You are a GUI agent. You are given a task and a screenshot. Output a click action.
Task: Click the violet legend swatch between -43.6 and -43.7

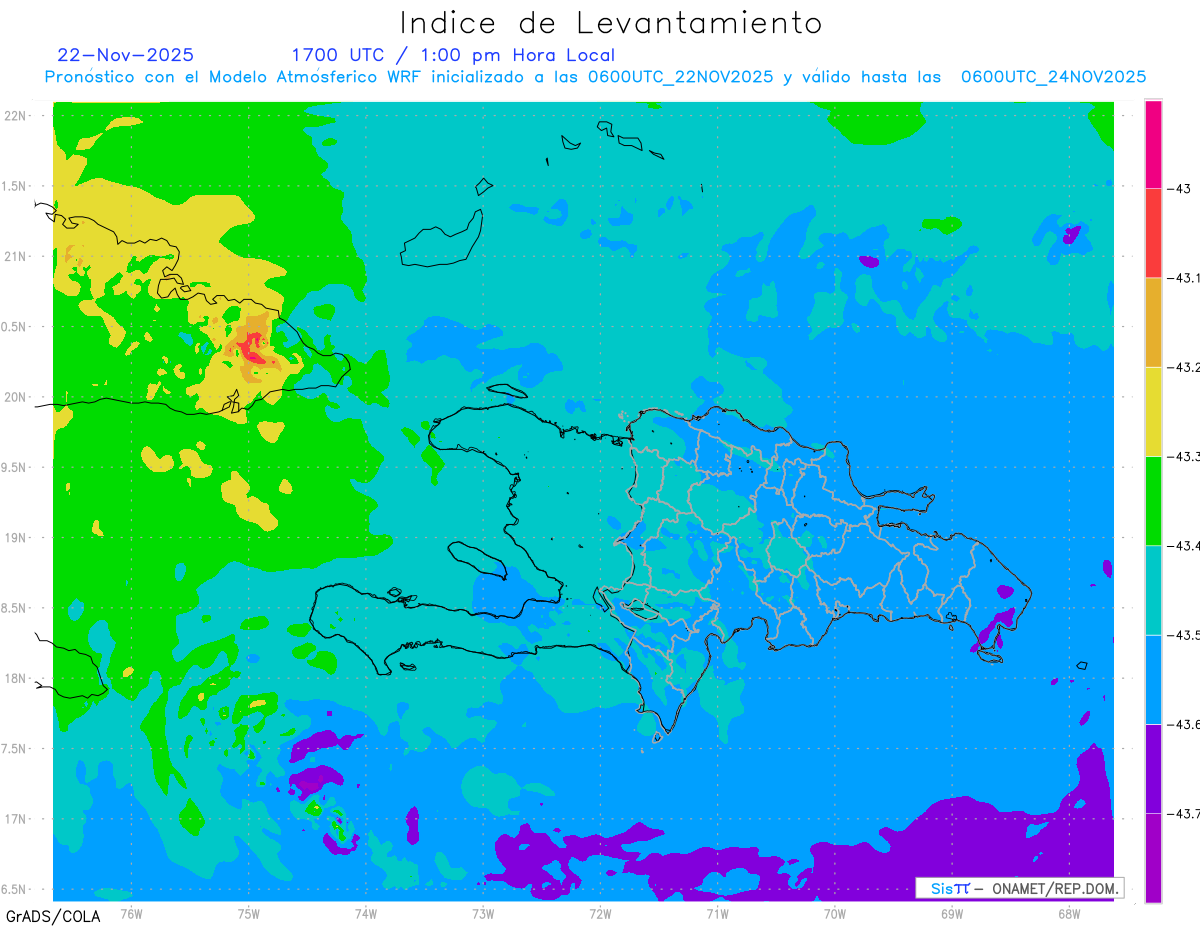1153,768
